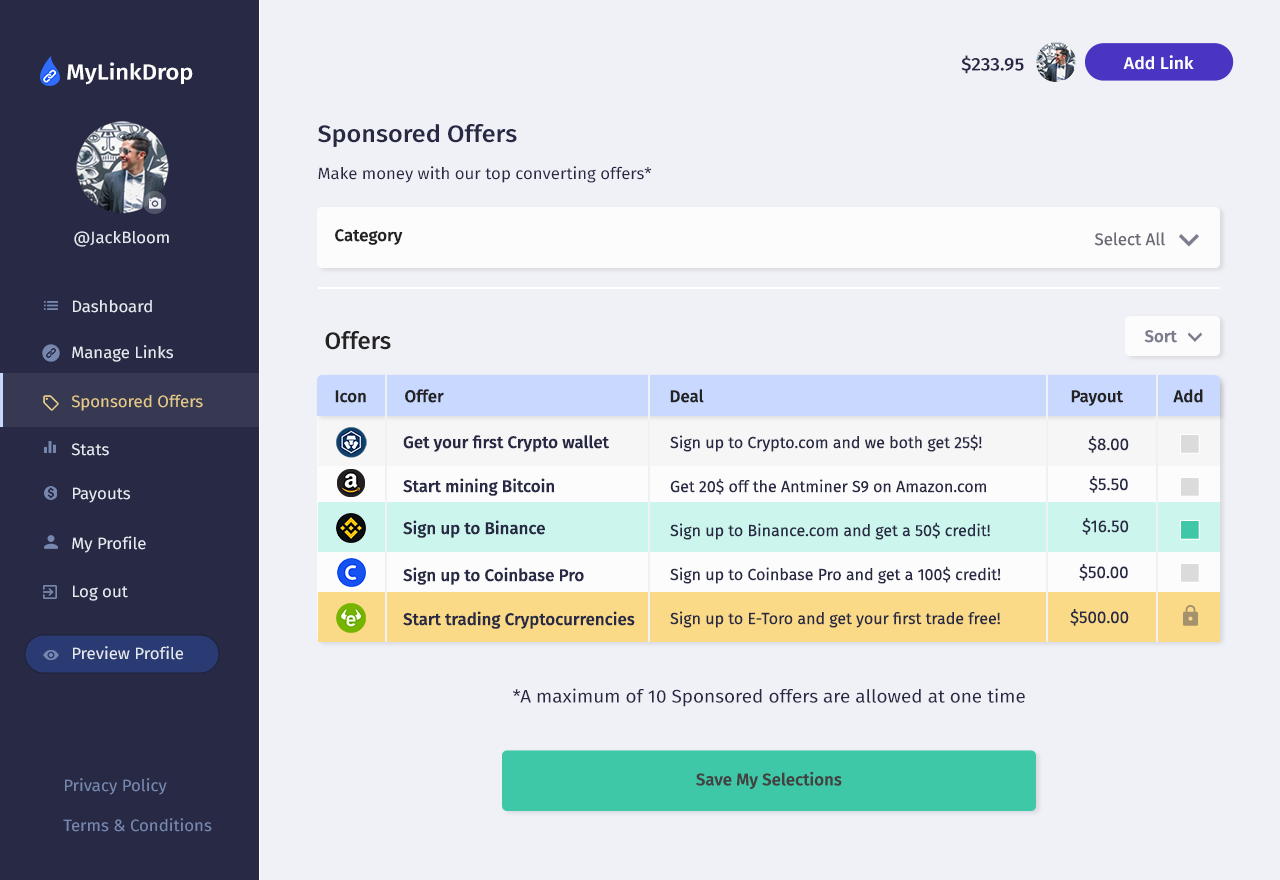Open the Payouts page
This screenshot has height=880, width=1280.
[x=101, y=493]
